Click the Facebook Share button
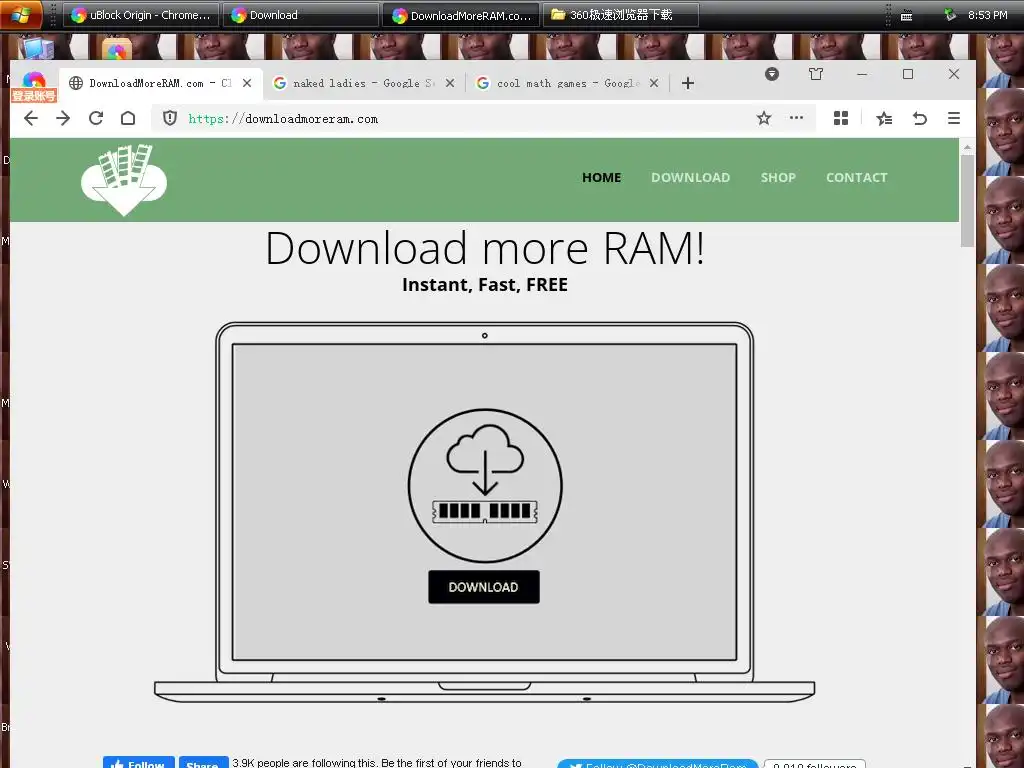Image resolution: width=1024 pixels, height=768 pixels. pos(202,763)
